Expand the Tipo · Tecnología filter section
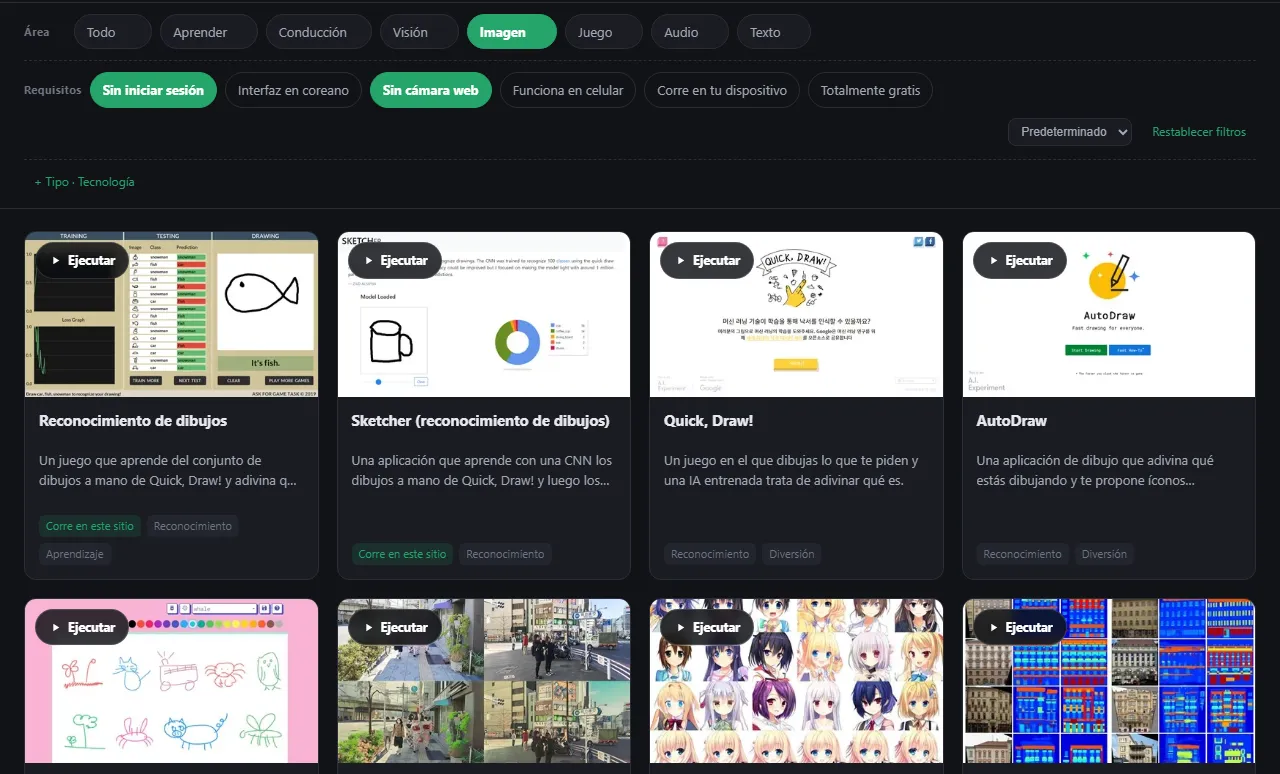Screen dimensions: 1280x774 84,182
